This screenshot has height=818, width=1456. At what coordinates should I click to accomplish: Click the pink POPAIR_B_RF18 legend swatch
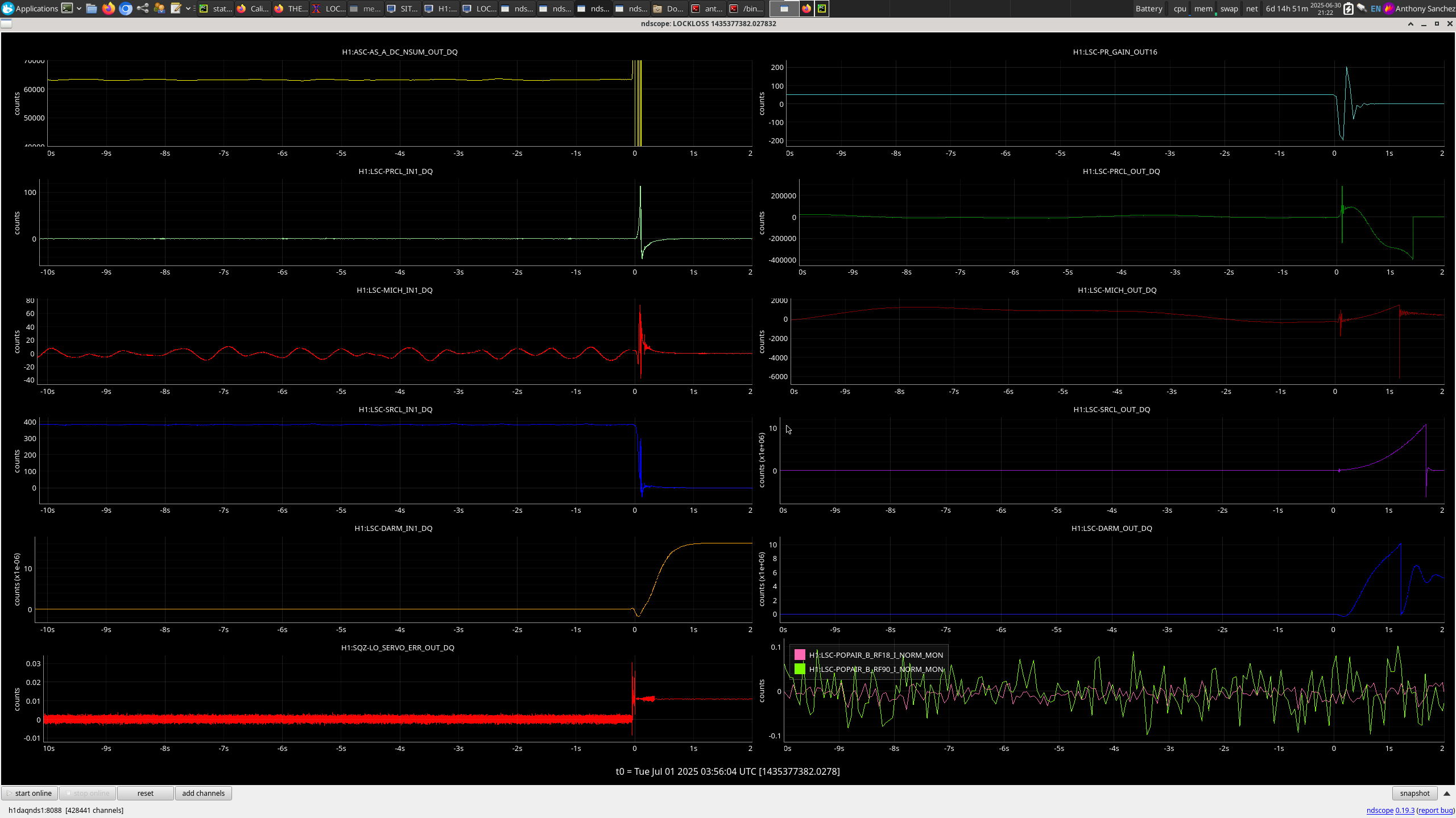[800, 655]
